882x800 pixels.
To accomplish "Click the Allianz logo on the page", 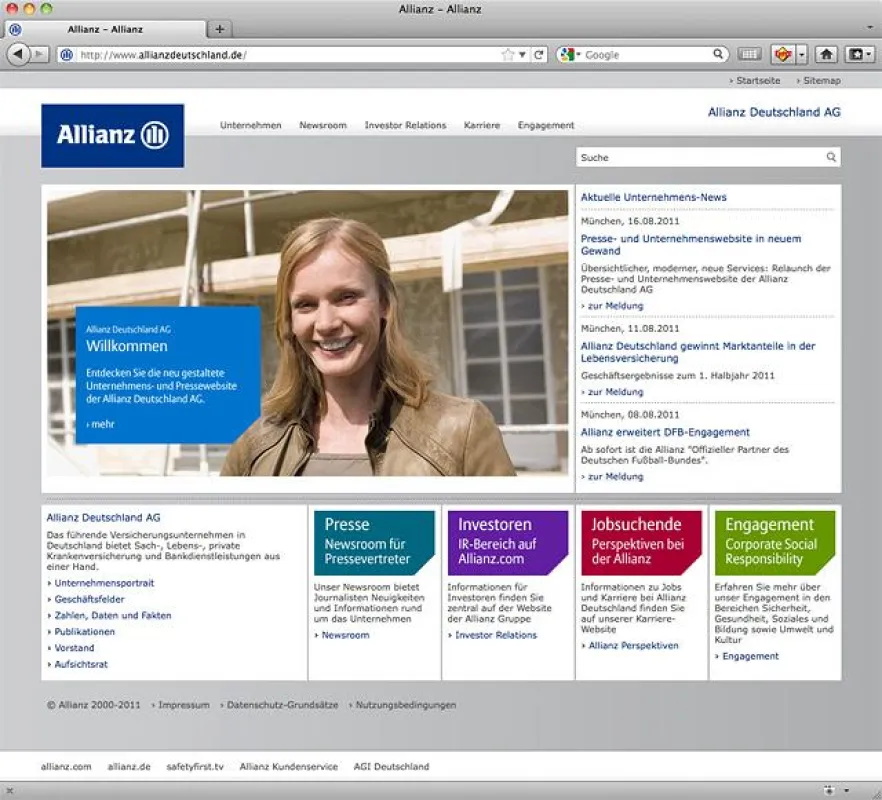I will tap(112, 136).
